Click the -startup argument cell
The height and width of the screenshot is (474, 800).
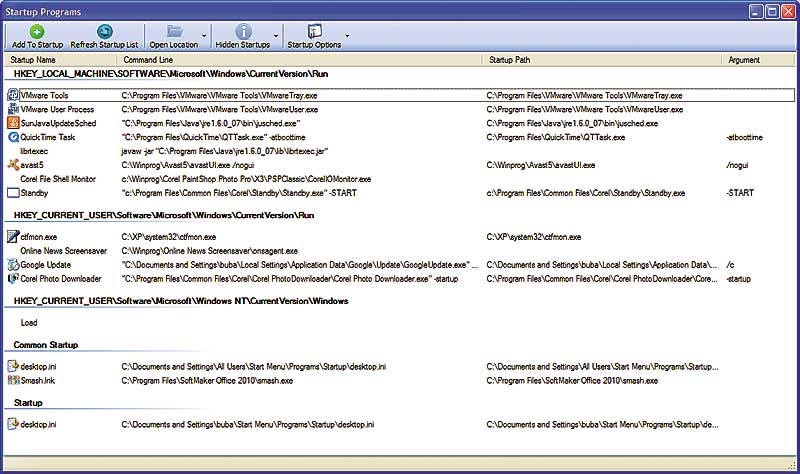[738, 279]
